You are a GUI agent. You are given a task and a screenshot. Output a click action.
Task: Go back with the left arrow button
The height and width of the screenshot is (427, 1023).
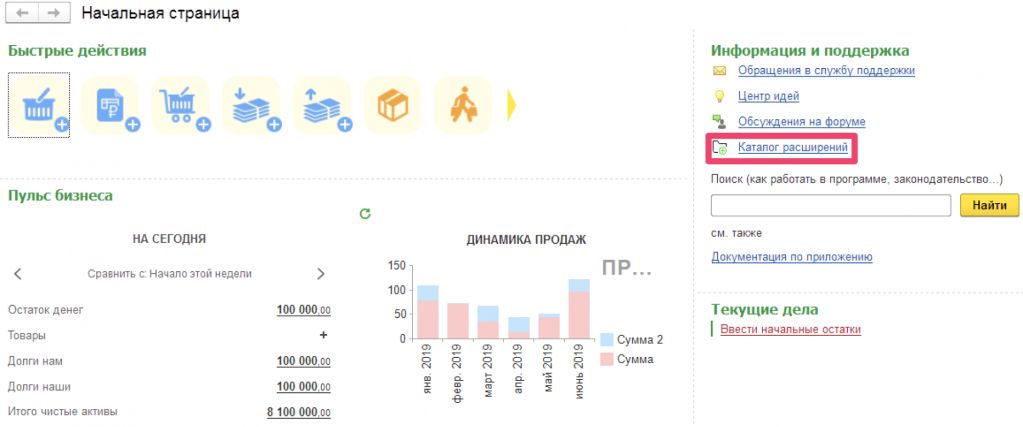(x=22, y=13)
